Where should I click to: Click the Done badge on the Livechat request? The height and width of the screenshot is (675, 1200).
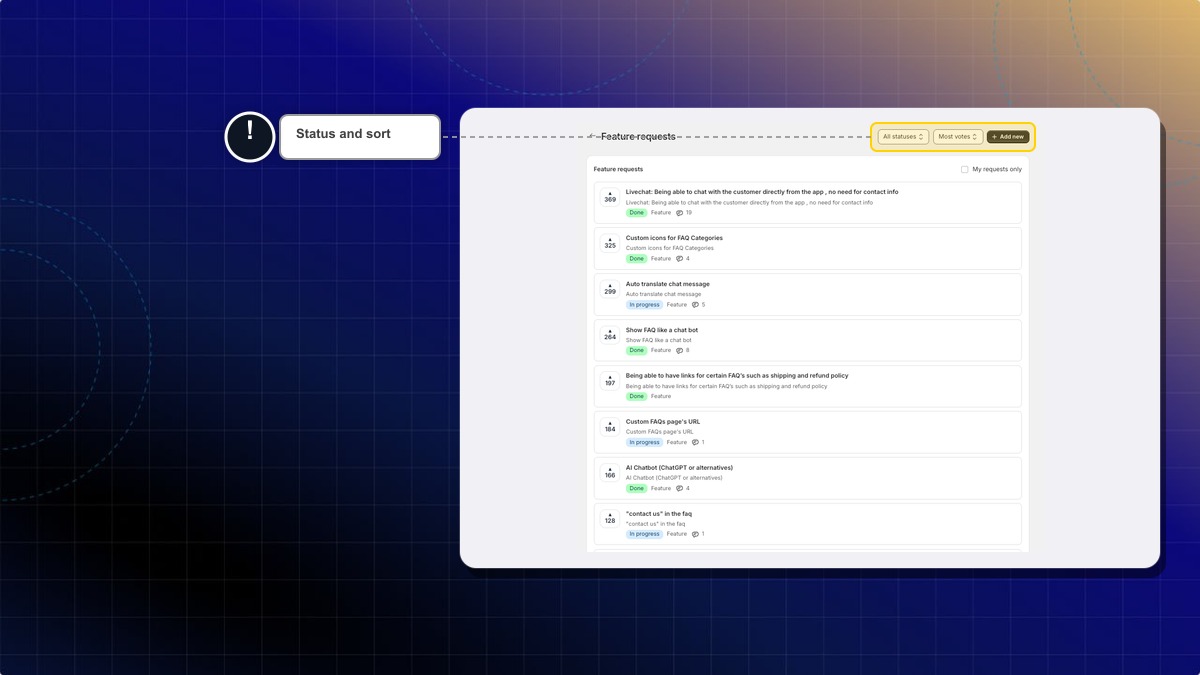coord(636,213)
